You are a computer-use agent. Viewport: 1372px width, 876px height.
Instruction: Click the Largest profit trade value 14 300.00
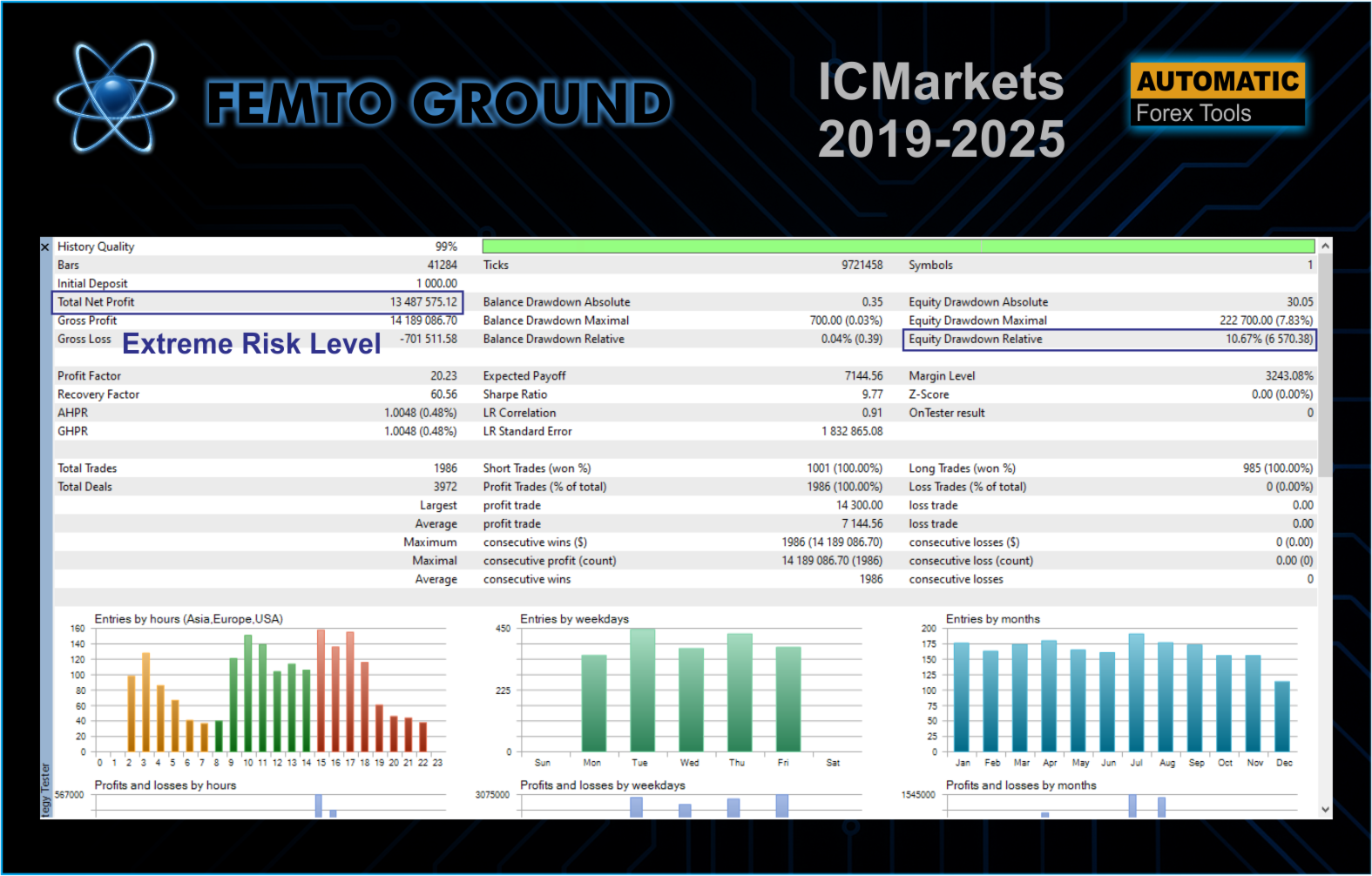pyautogui.click(x=859, y=505)
